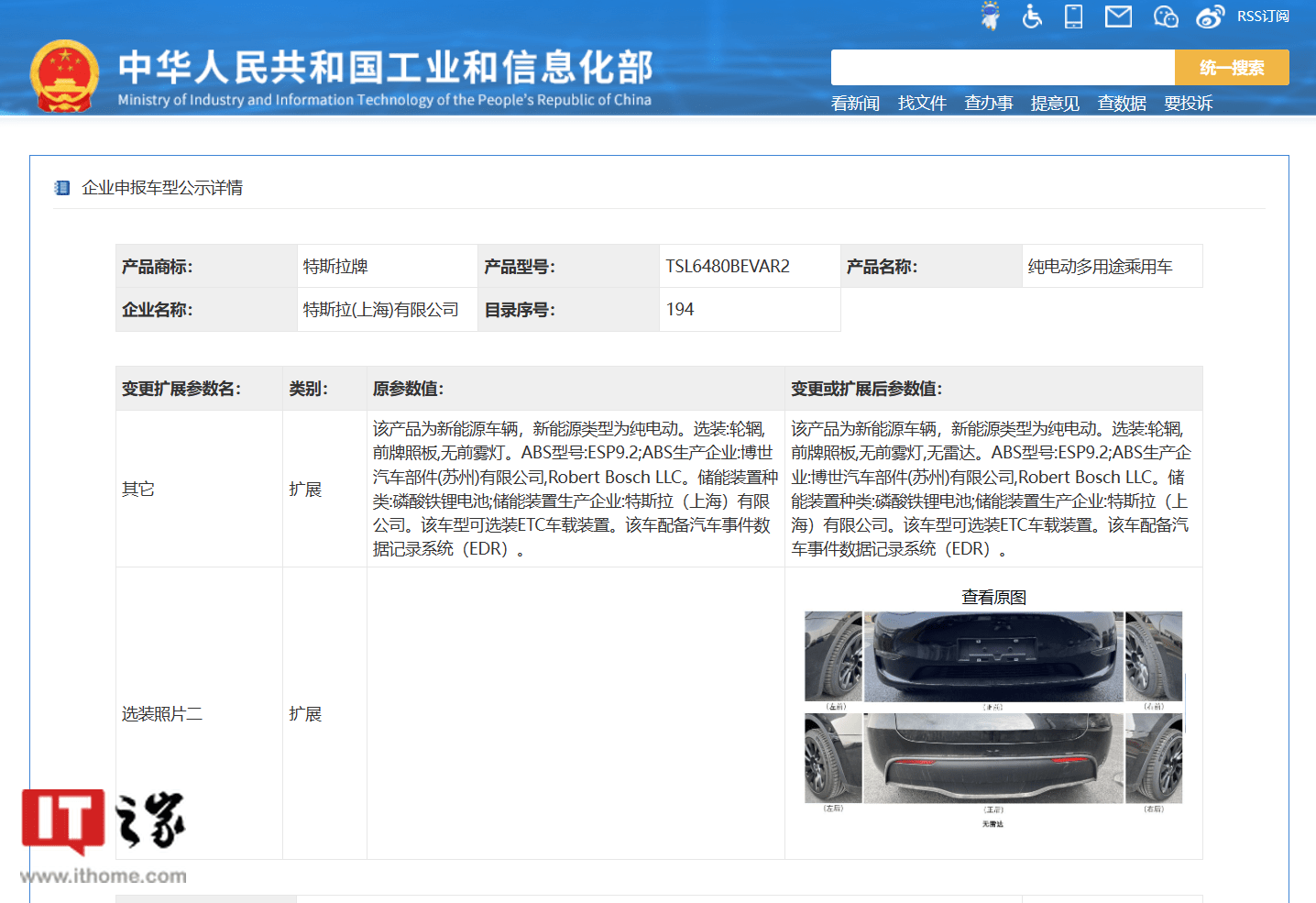1316x903 pixels.
Task: Click the elderly-friendly mode icon in header
Action: click(990, 16)
